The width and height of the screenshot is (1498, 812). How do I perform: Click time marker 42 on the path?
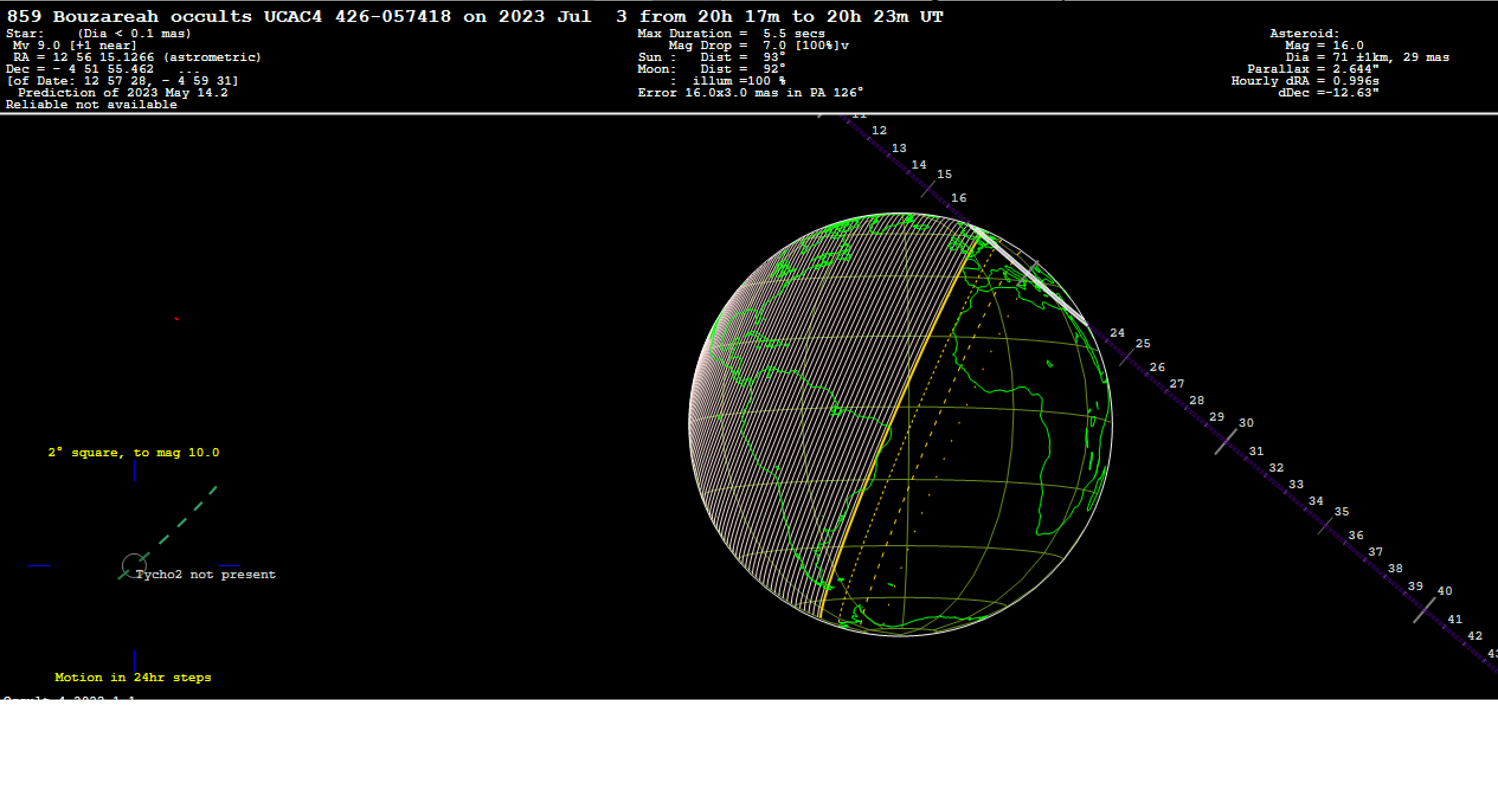click(x=1475, y=636)
